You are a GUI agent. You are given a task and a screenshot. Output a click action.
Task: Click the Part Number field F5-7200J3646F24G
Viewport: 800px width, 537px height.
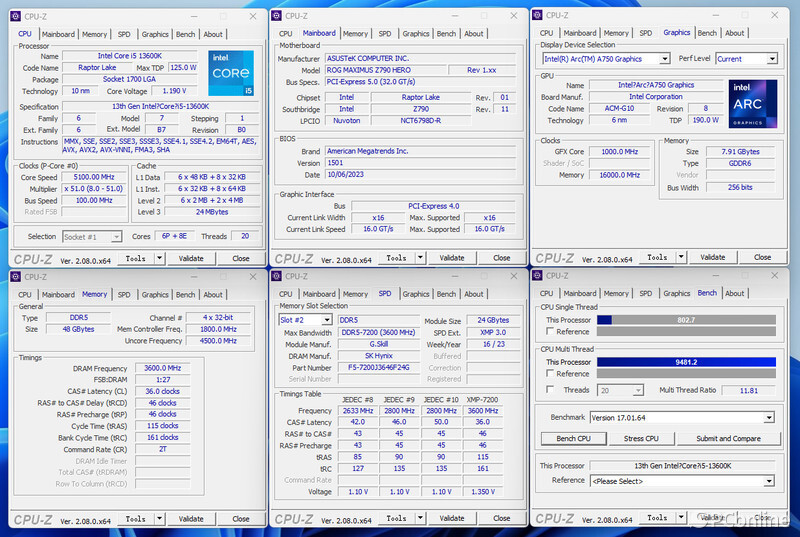tap(379, 367)
